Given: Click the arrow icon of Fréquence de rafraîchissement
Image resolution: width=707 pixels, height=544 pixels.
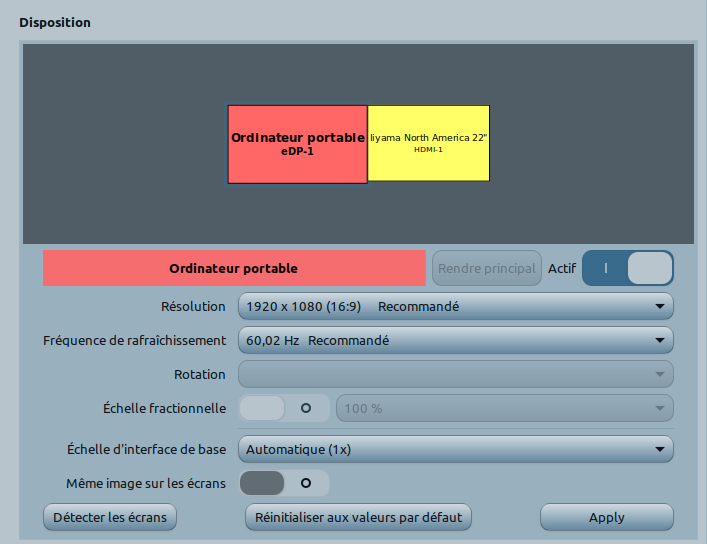Looking at the screenshot, I should tap(659, 341).
